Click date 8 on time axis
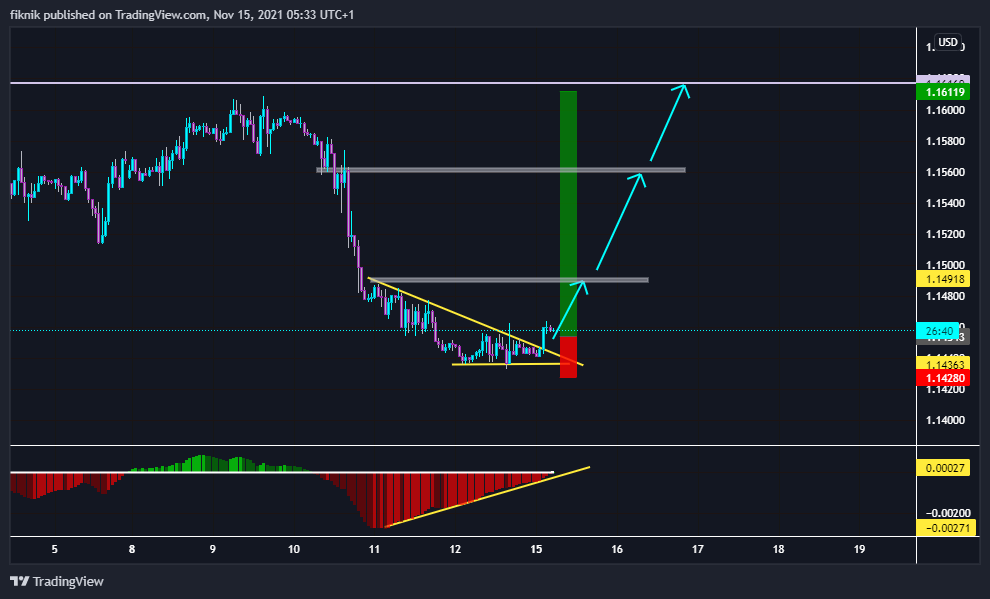The height and width of the screenshot is (599, 990). click(x=132, y=549)
